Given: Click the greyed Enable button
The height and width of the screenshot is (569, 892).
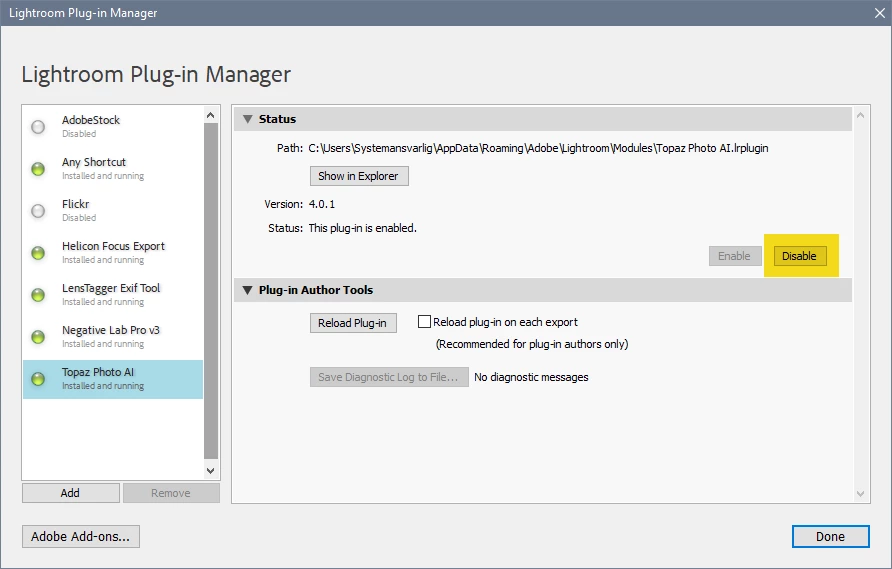Looking at the screenshot, I should [x=735, y=256].
